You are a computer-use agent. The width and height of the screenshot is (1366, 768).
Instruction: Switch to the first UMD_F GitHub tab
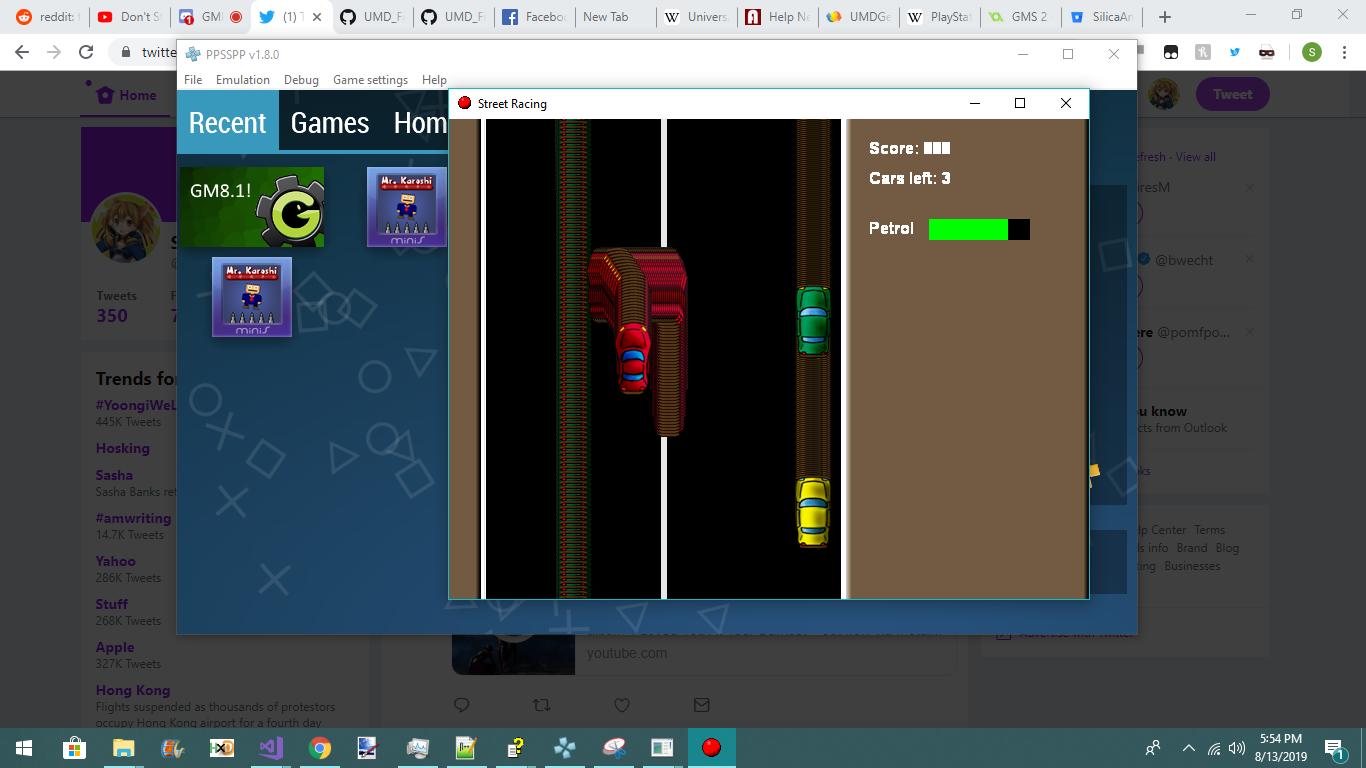point(370,17)
